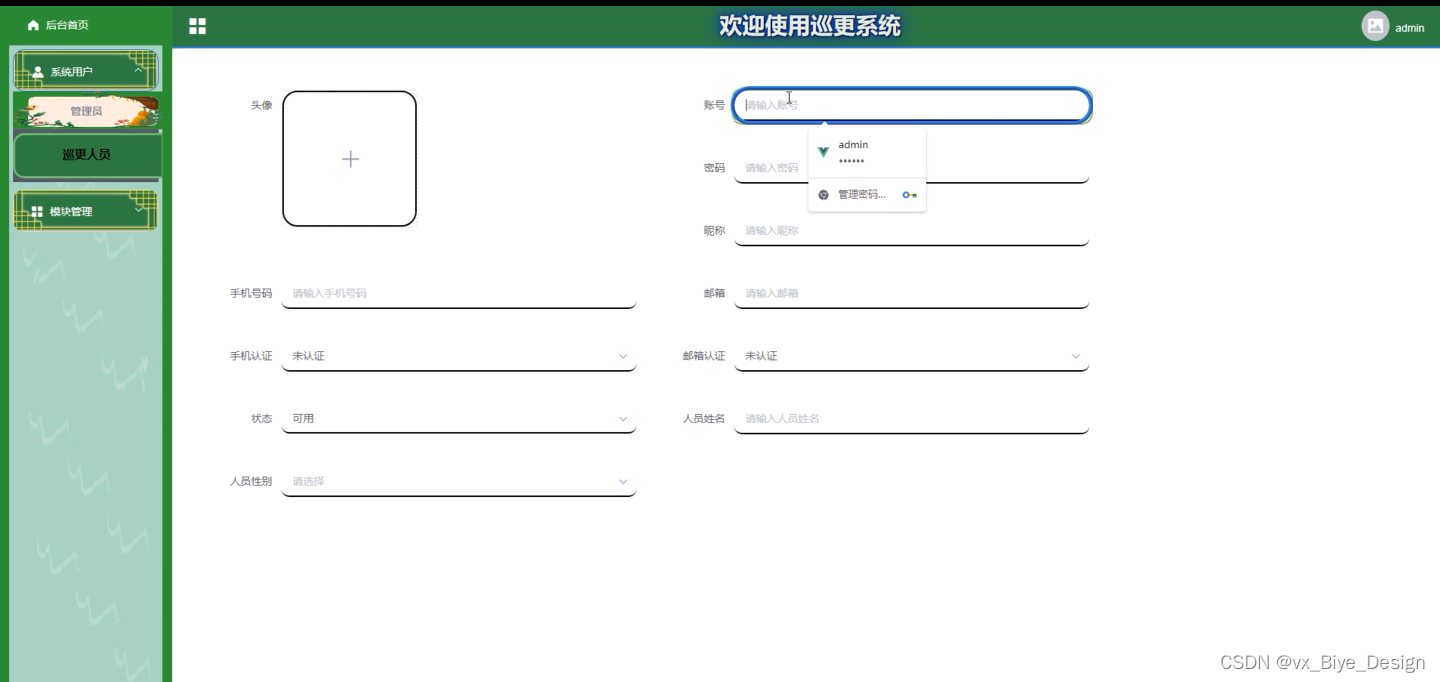
Task: Click the arrow of 邮箱认证 select
Action: [x=1076, y=356]
